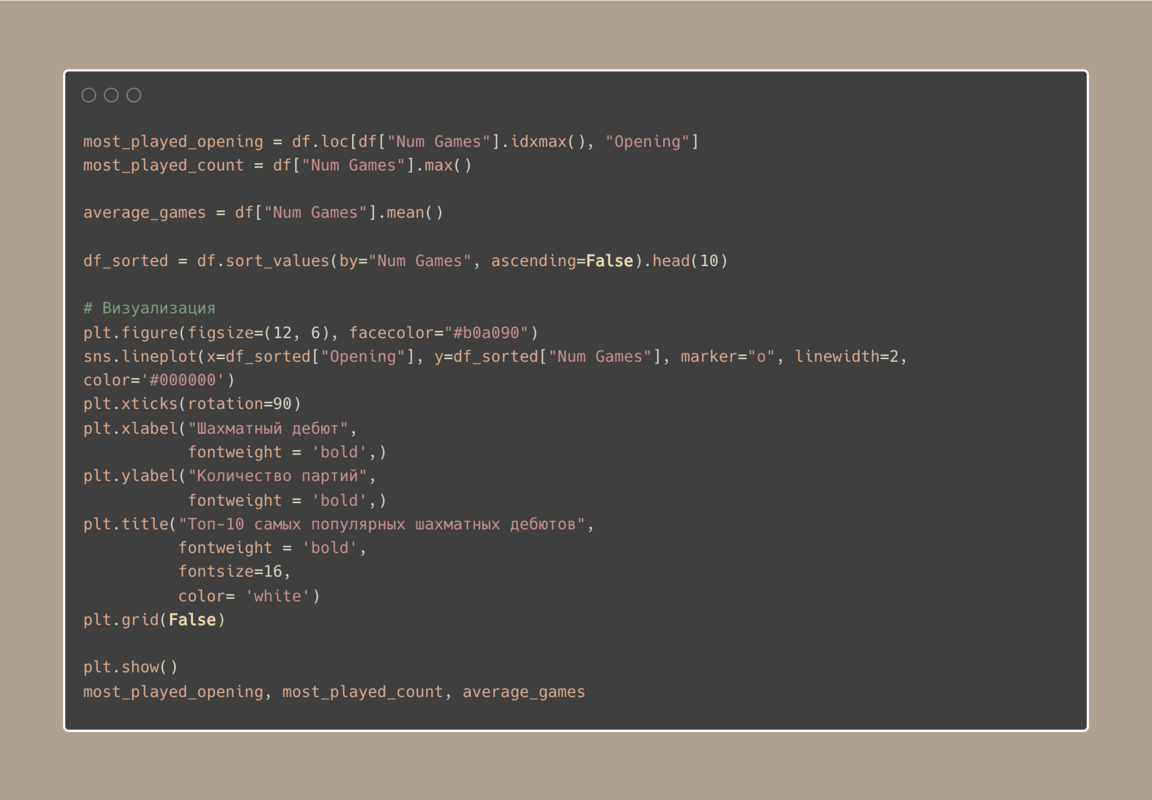This screenshot has height=800, width=1152.
Task: Click the idxmax() call in the code
Action: (549, 142)
